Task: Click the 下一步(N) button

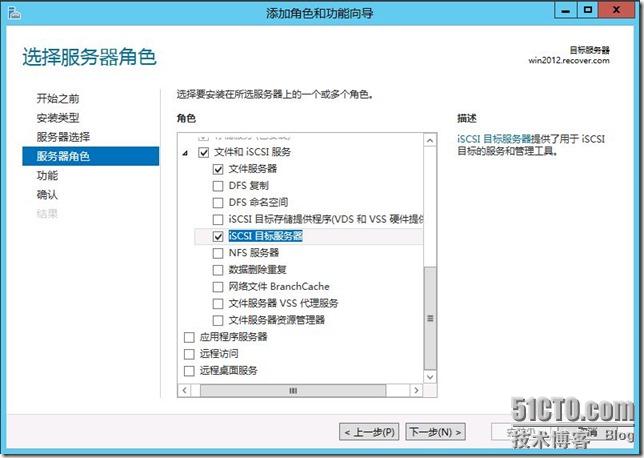Action: coord(435,432)
